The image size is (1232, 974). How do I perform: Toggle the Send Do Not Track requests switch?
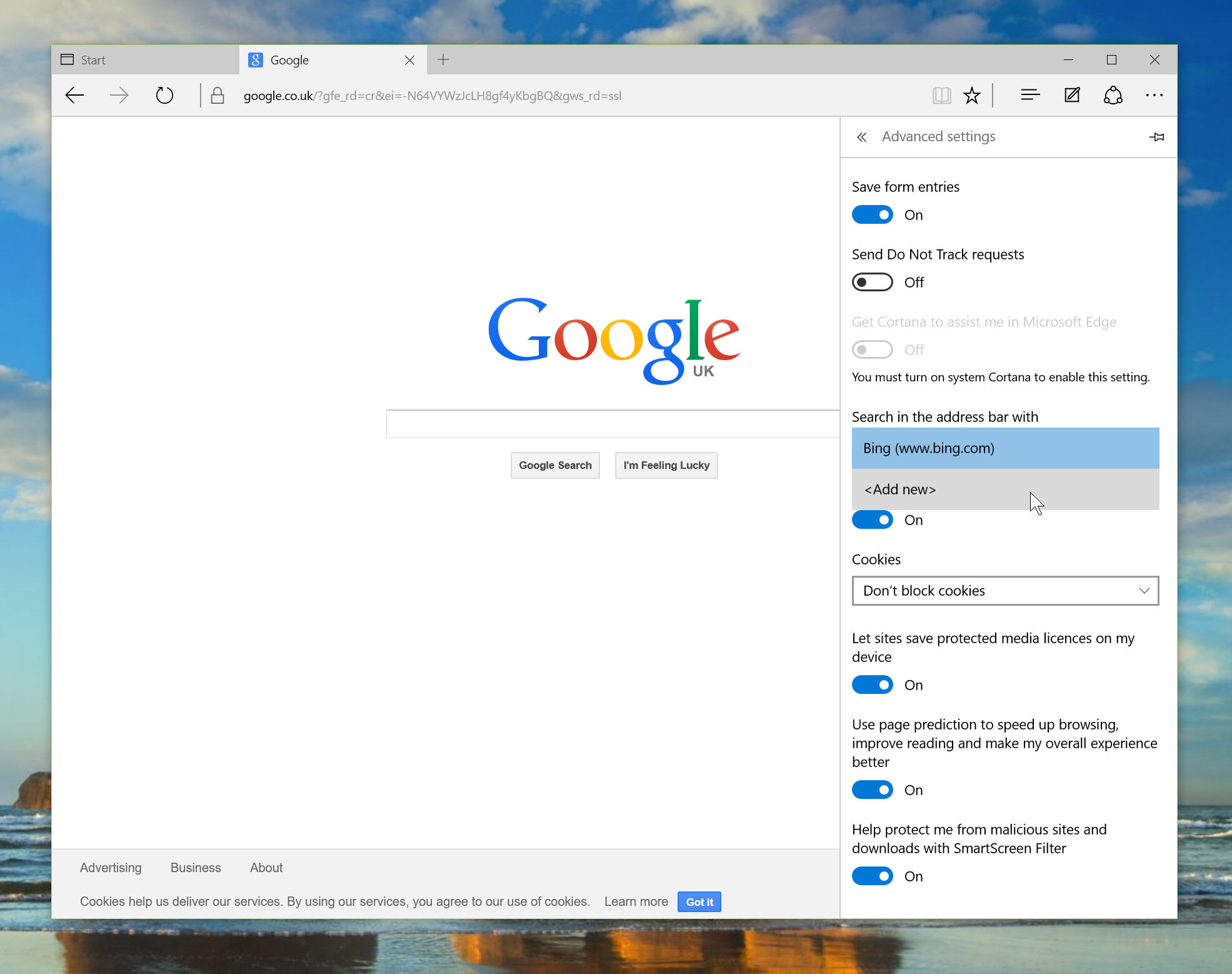click(x=872, y=282)
